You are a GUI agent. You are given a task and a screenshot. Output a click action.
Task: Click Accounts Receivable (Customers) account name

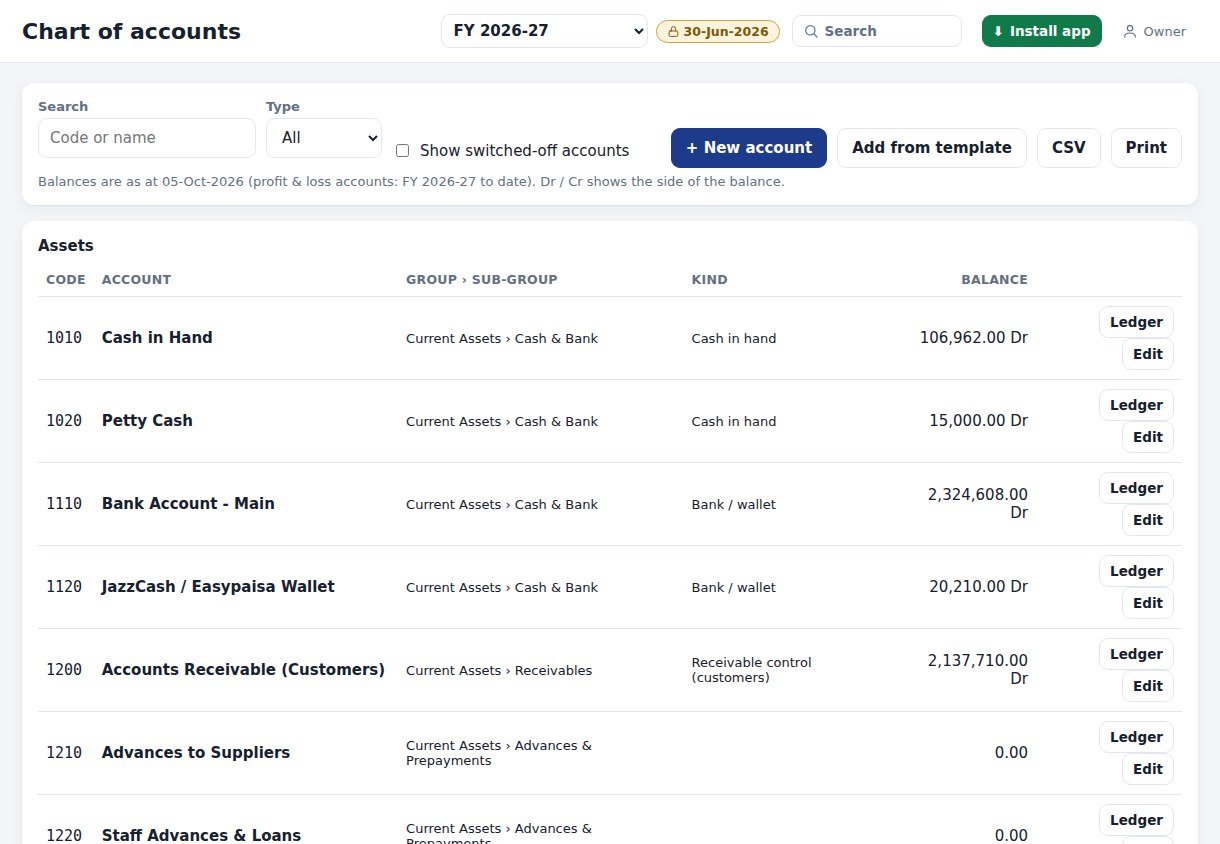point(243,670)
